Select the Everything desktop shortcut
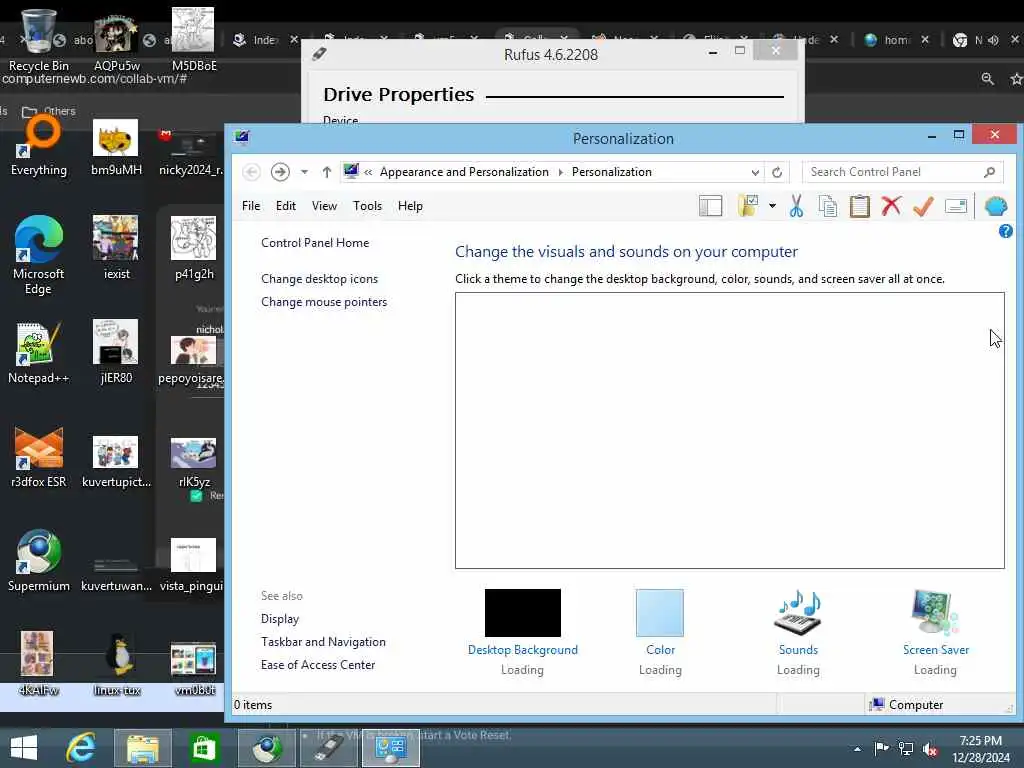Viewport: 1024px width, 768px height. point(39,145)
